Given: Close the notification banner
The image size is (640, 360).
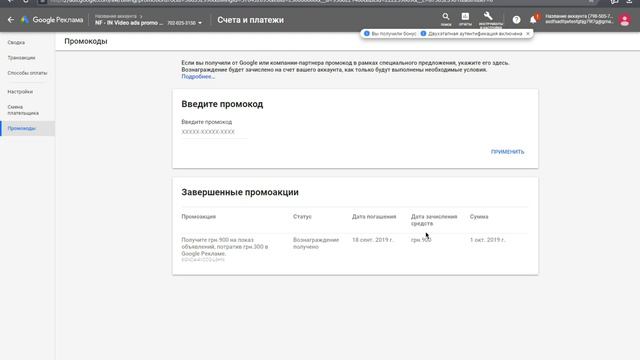Looking at the screenshot, I should (x=528, y=34).
